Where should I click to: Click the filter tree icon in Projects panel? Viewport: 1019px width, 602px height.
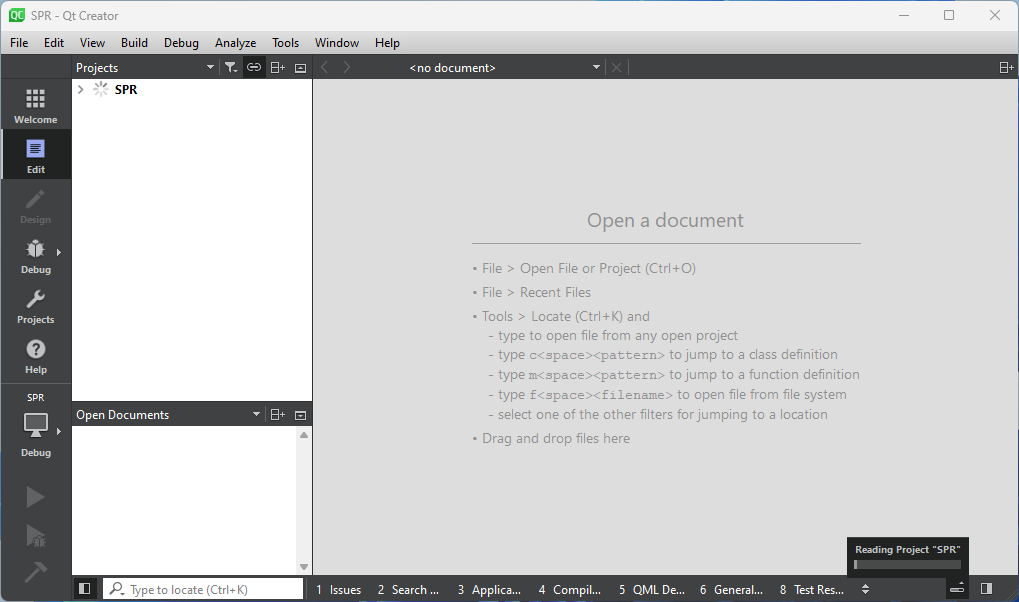pos(231,68)
